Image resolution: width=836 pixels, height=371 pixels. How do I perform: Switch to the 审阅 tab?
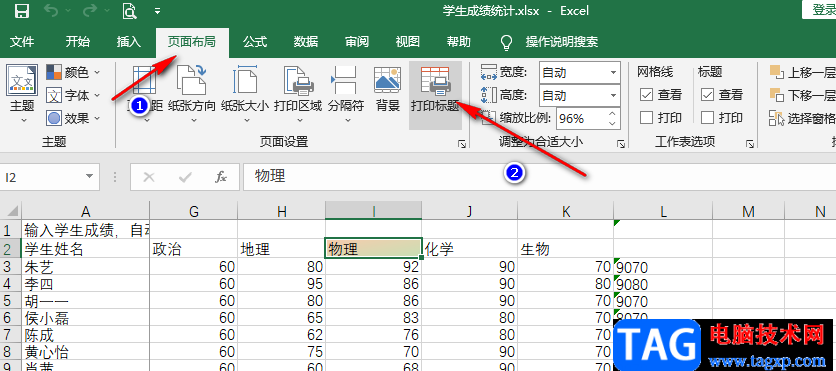(357, 42)
